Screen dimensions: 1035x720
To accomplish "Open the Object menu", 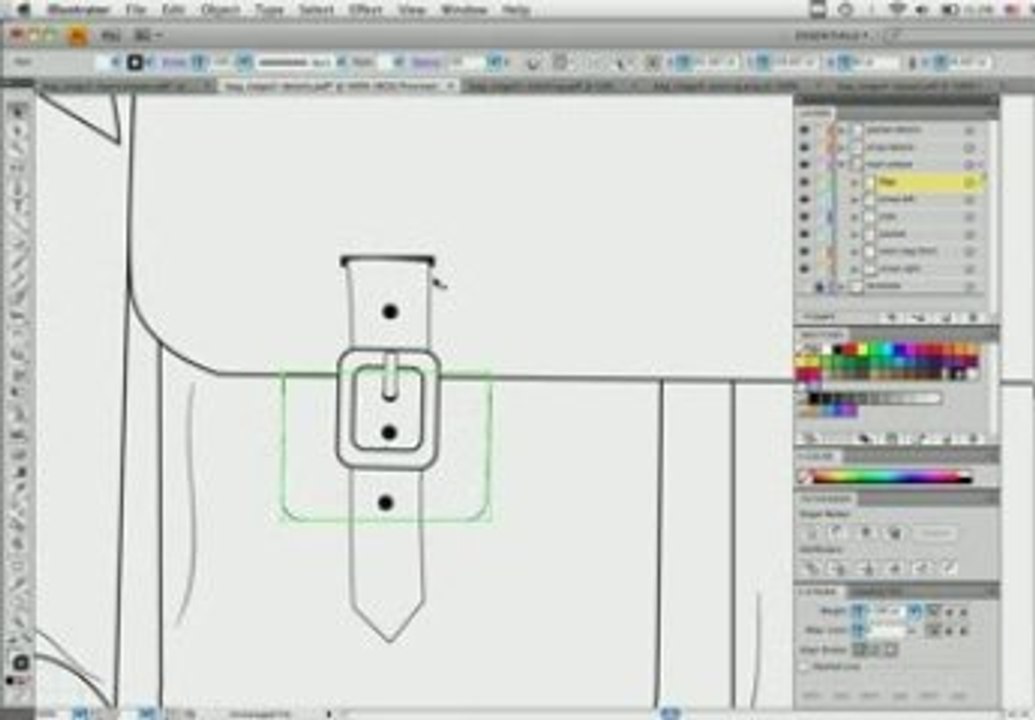I will pyautogui.click(x=218, y=9).
